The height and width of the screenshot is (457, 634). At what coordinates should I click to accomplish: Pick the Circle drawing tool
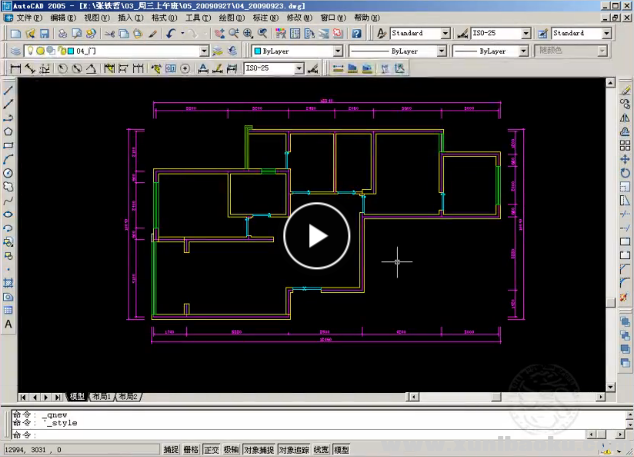8,172
